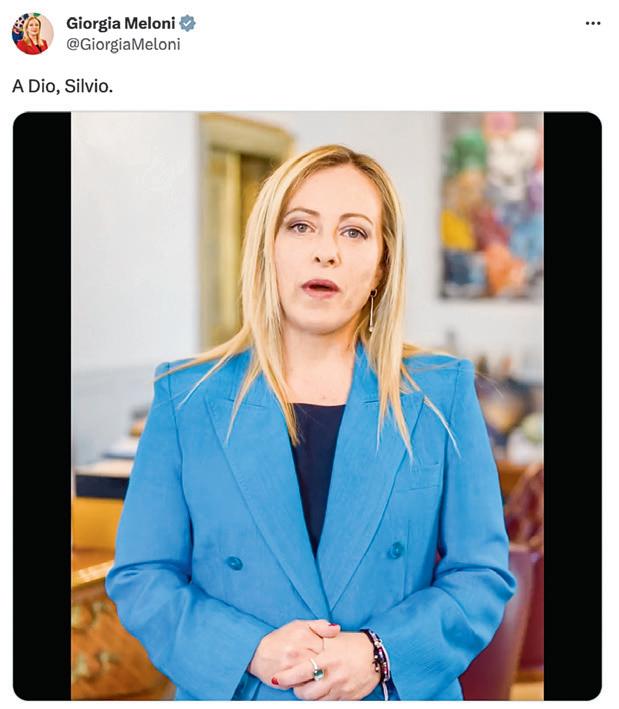Click the blue verified badge
The image size is (619, 709).
[x=188, y=23]
